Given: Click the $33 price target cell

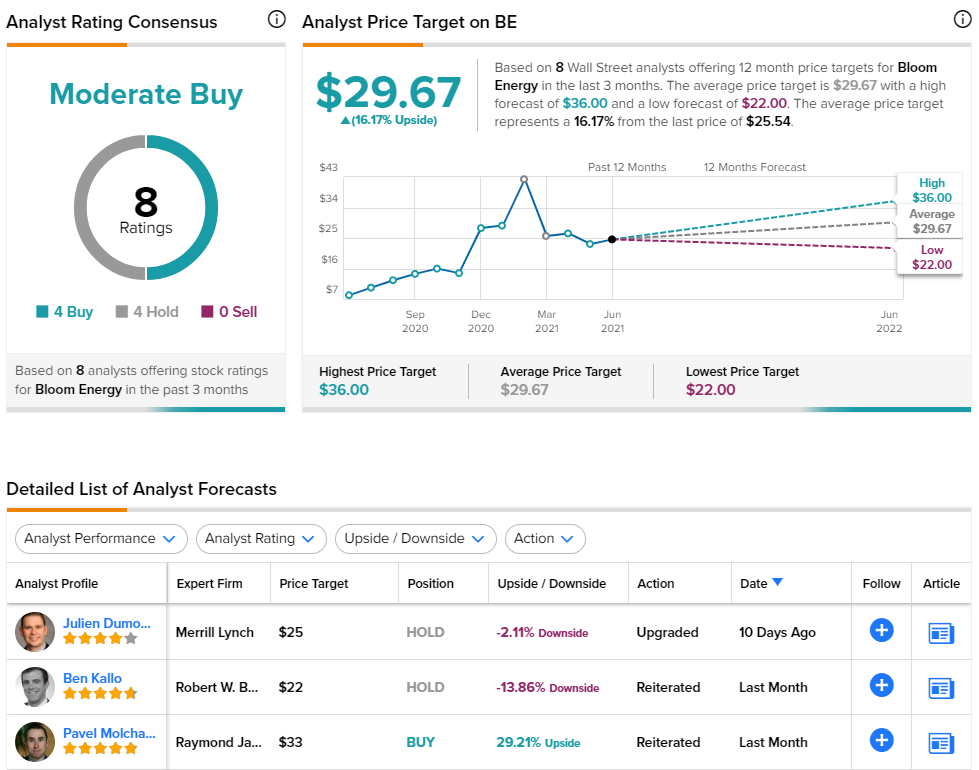Looking at the screenshot, I should tap(290, 742).
